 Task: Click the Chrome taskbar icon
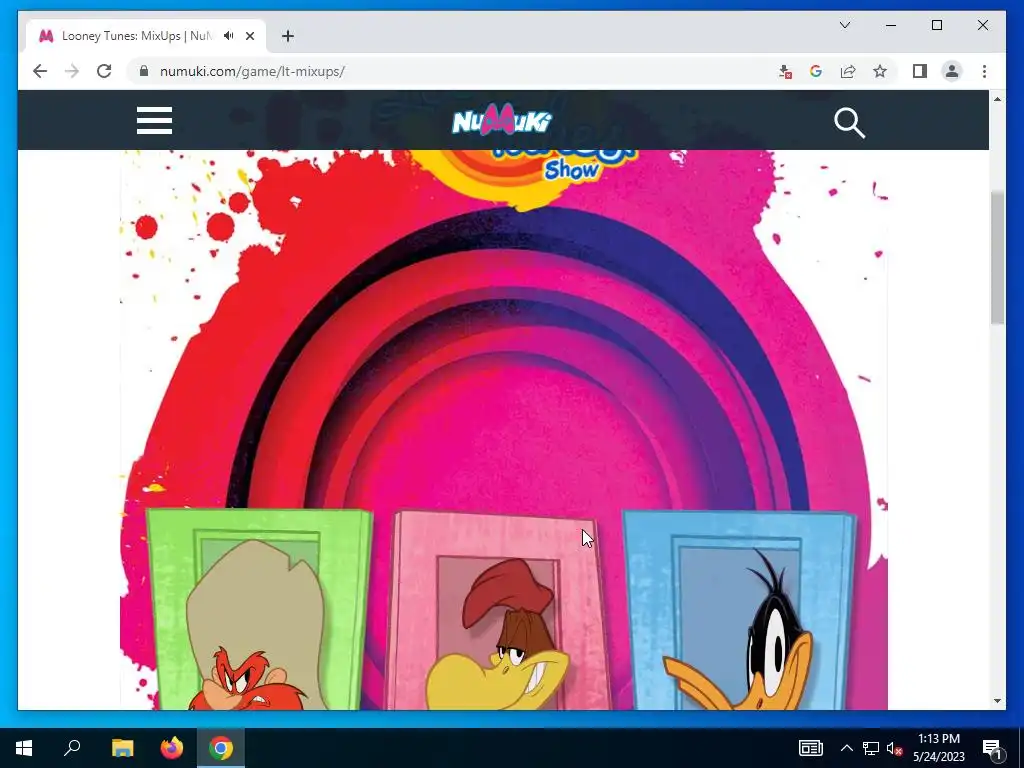point(221,748)
